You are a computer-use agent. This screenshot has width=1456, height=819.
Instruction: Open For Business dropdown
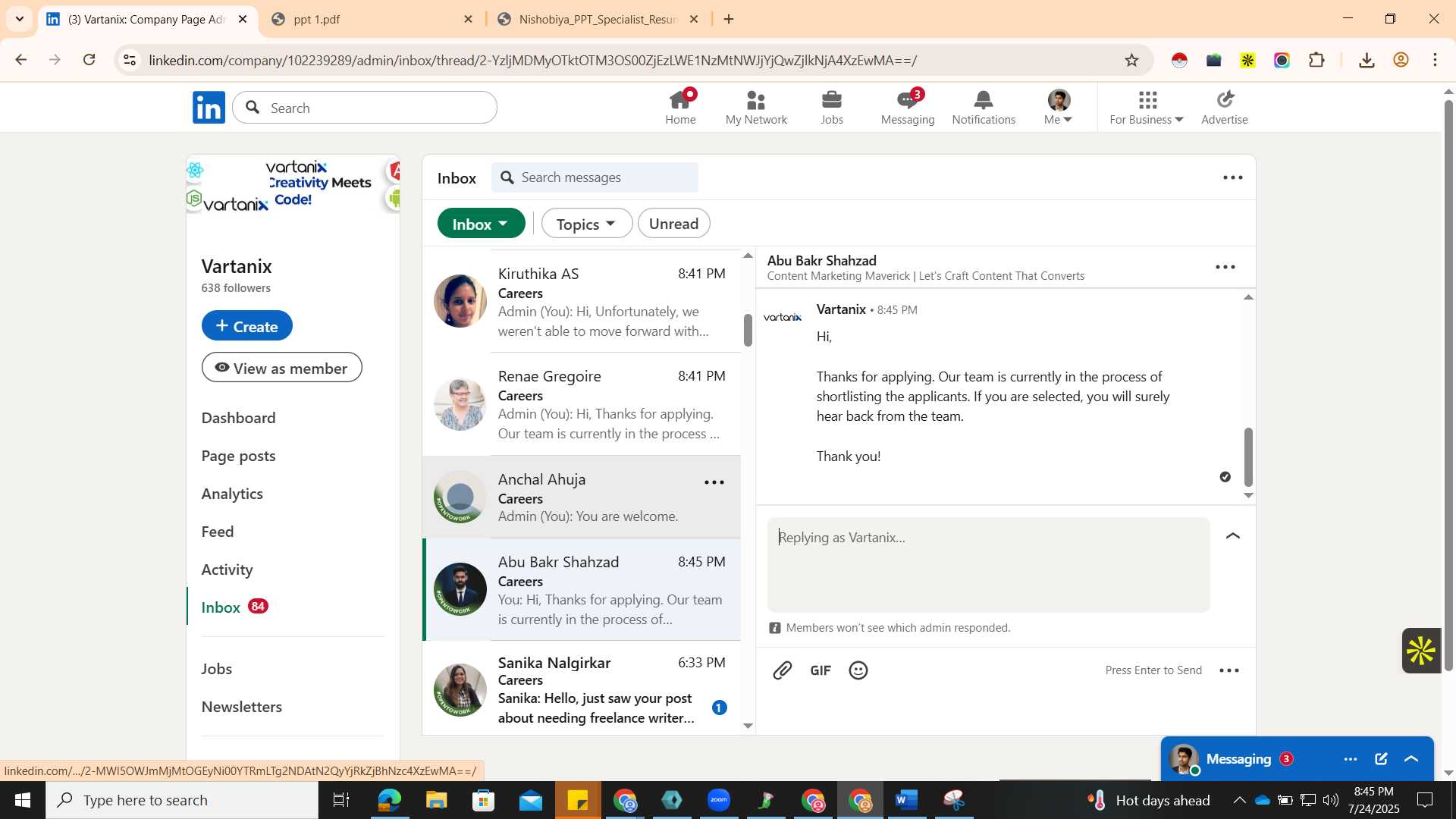(x=1146, y=107)
